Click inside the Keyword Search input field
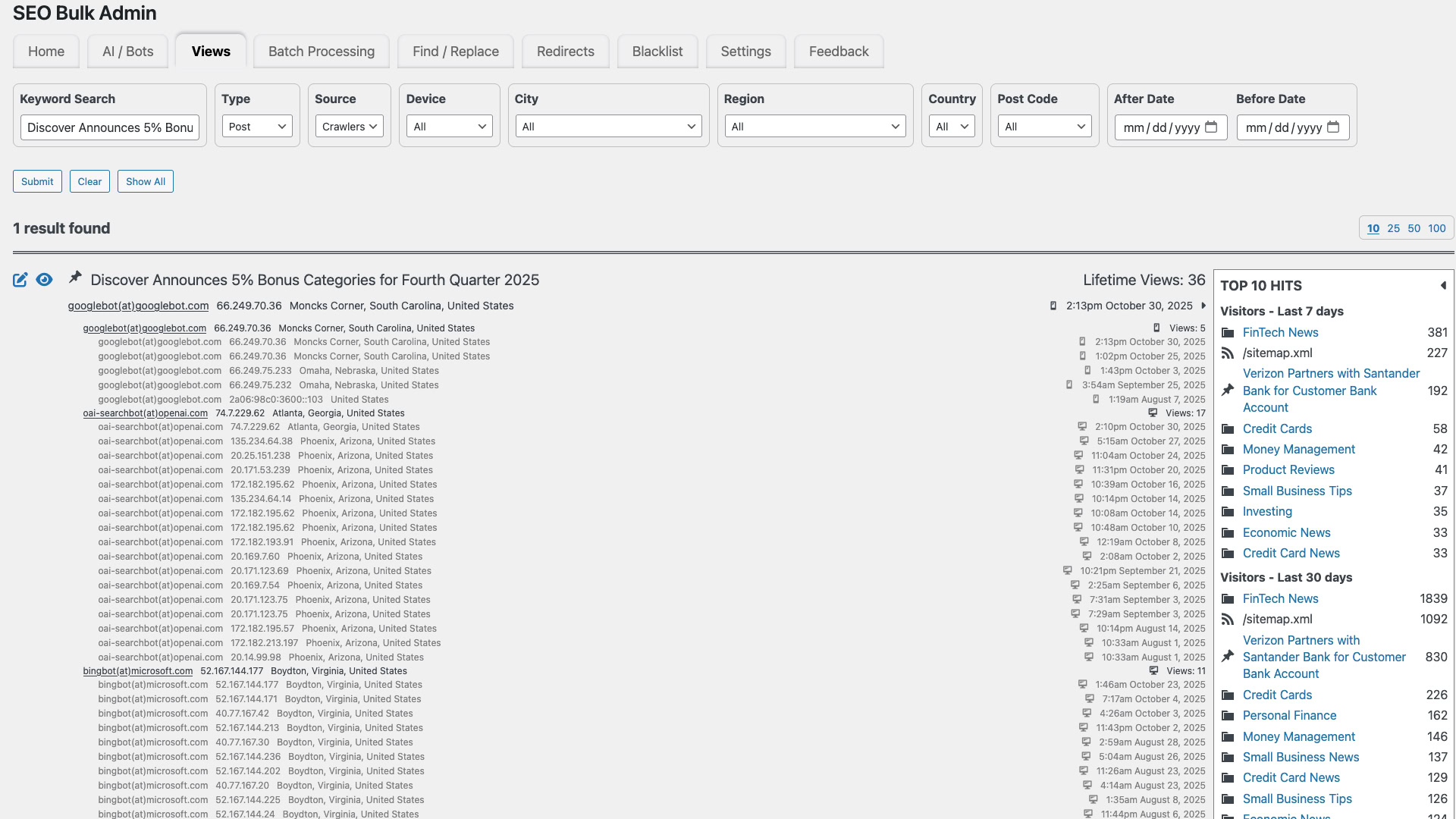This screenshot has width=1456, height=819. pos(108,127)
